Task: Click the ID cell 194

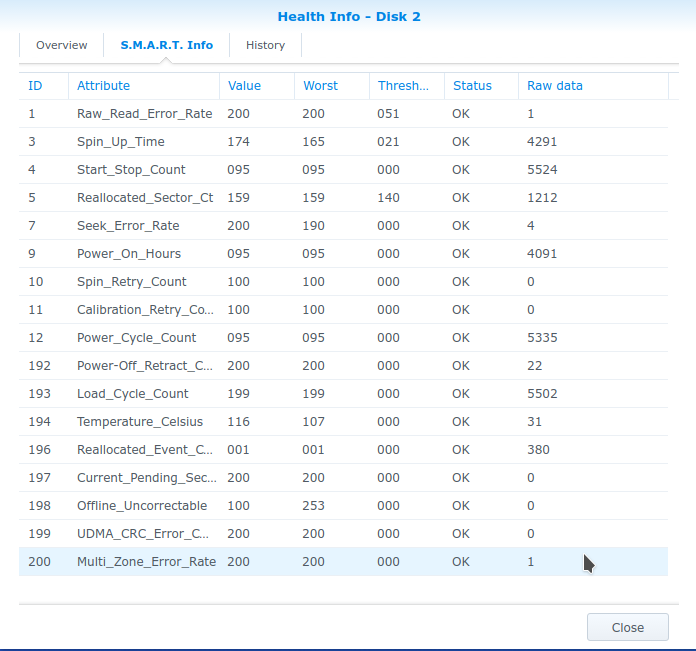Action: [x=39, y=421]
